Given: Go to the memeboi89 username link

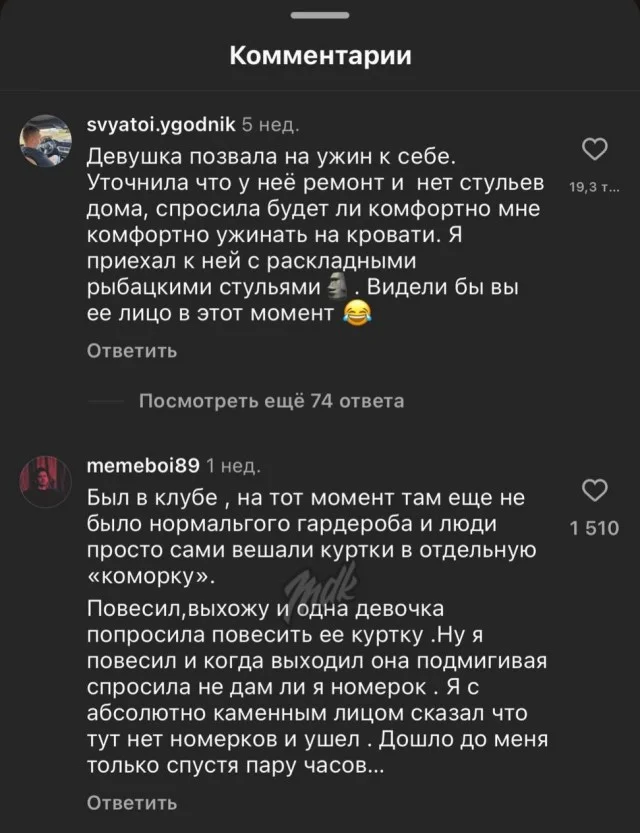Looking at the screenshot, I should (143, 465).
